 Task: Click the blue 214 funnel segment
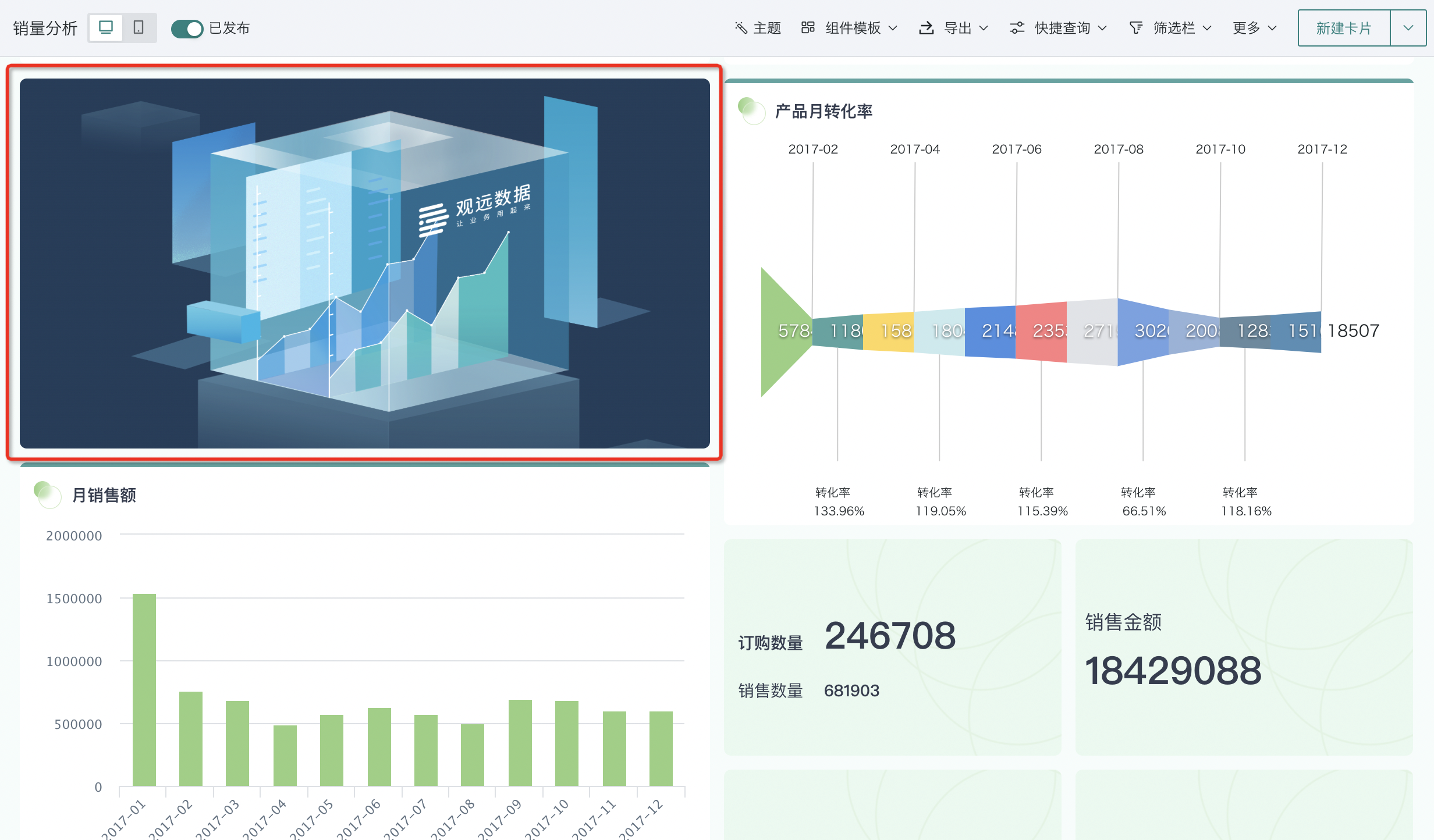[990, 332]
